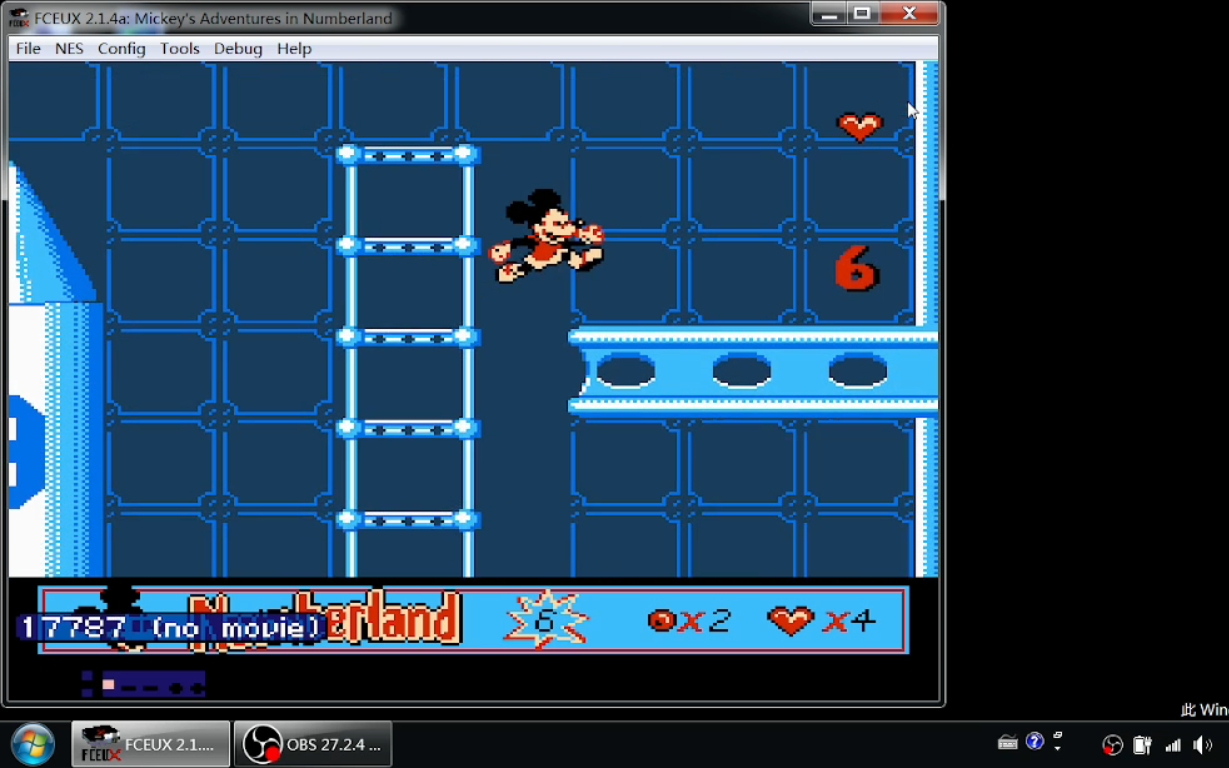Open the Tools menu
Viewport: 1229px width, 768px height.
(179, 48)
